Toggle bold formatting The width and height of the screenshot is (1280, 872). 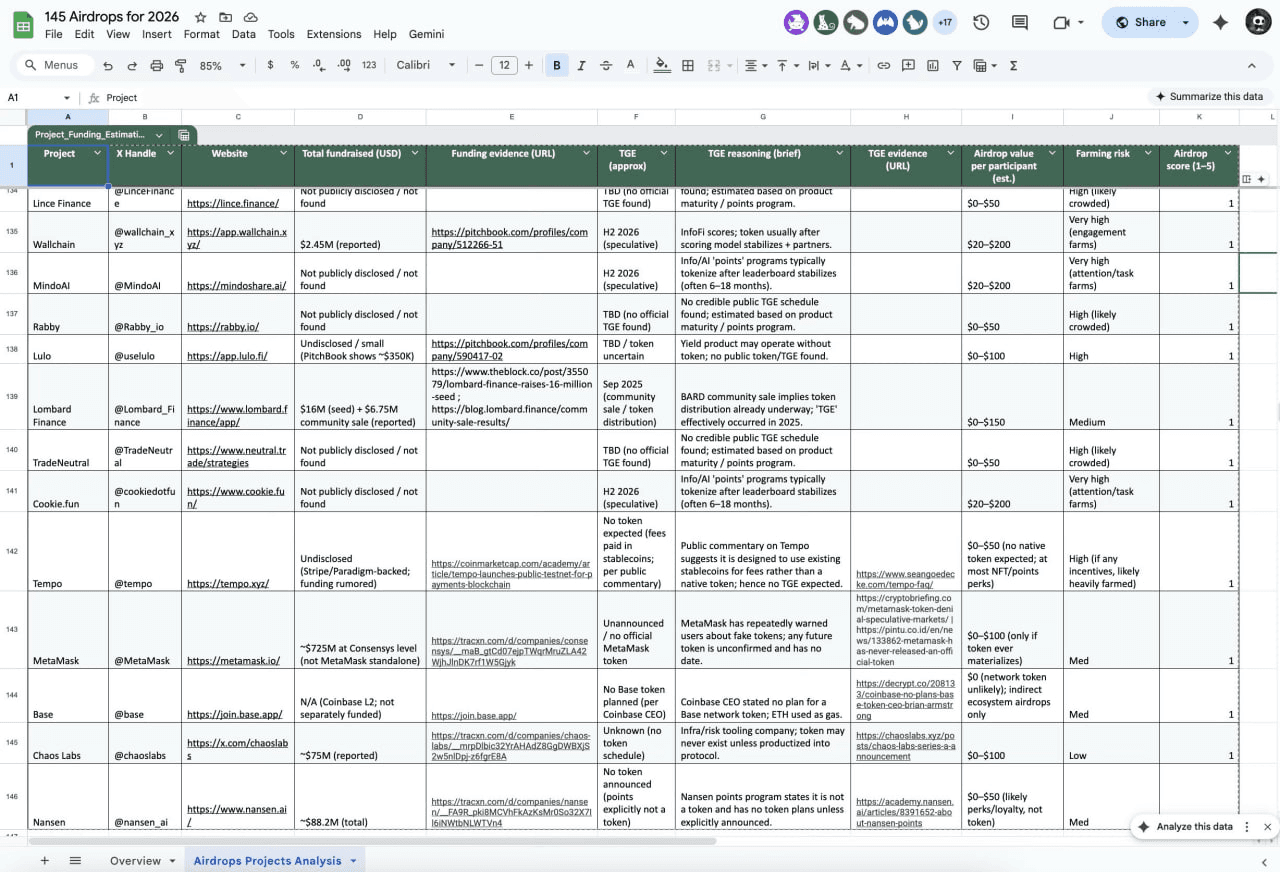pyautogui.click(x=556, y=65)
